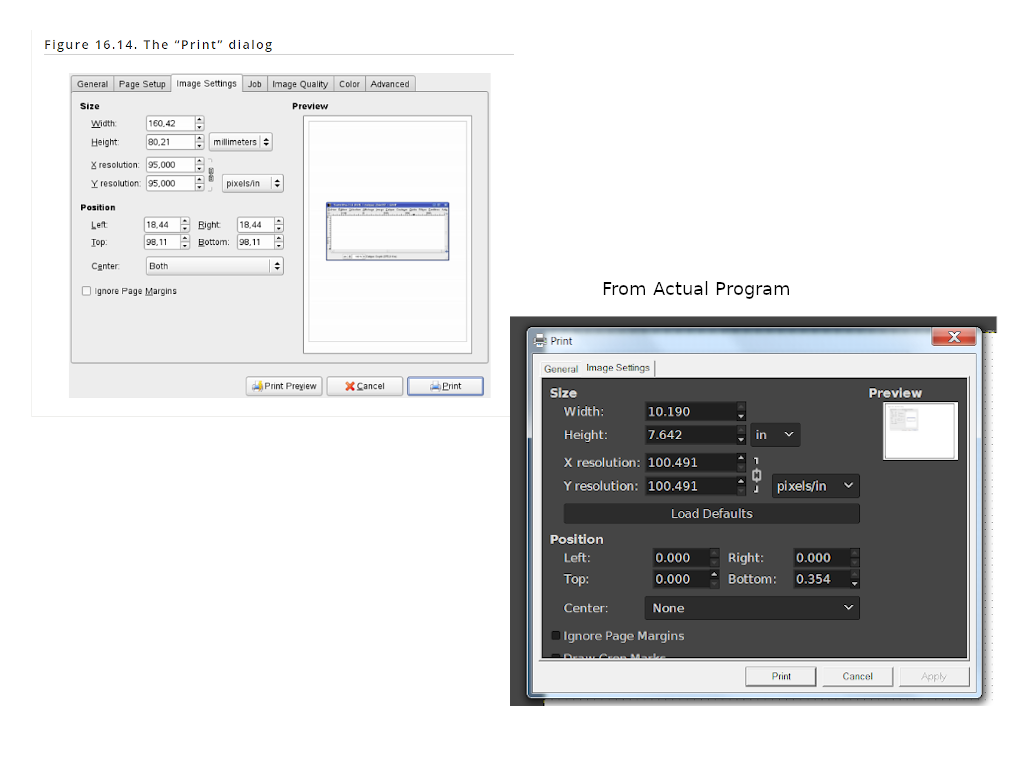Click Cancel button with red X
Screen dimensions: 1024x768
tap(364, 386)
